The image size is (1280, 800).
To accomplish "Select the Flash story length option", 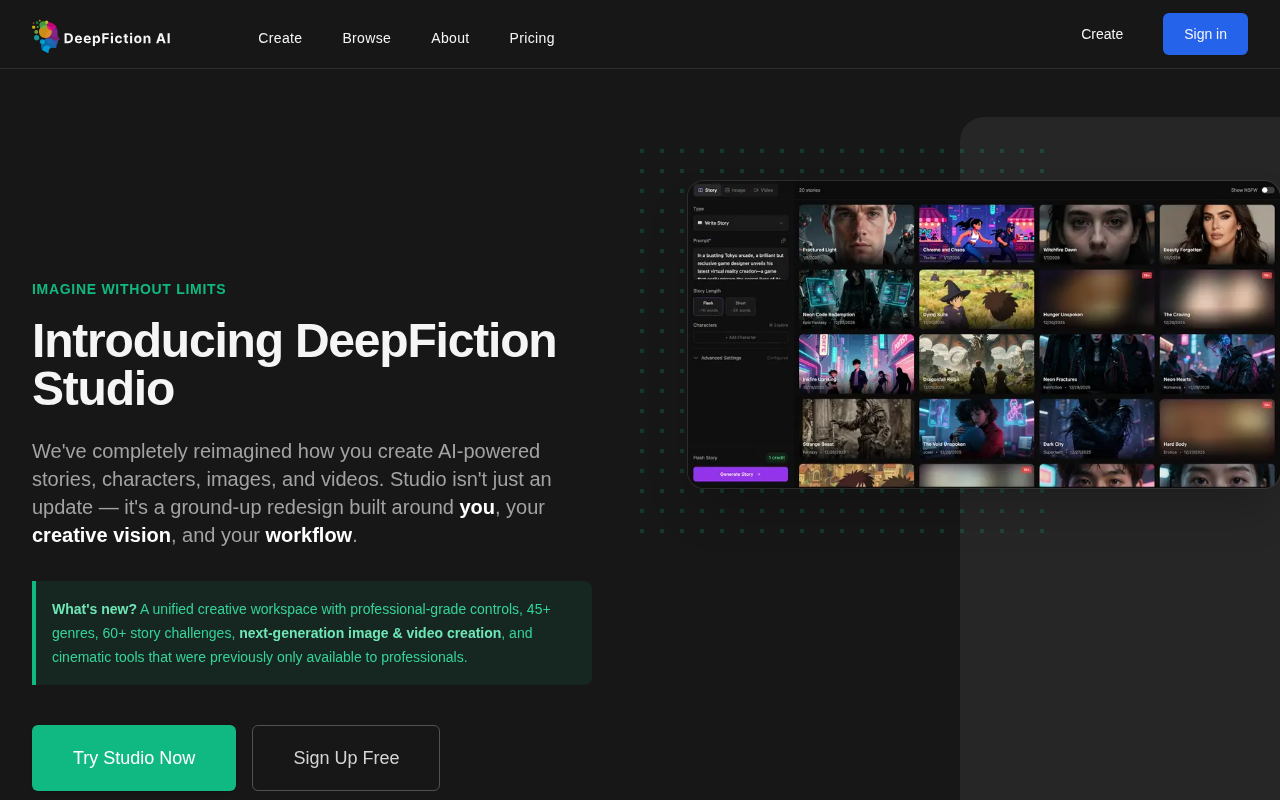I will [708, 307].
